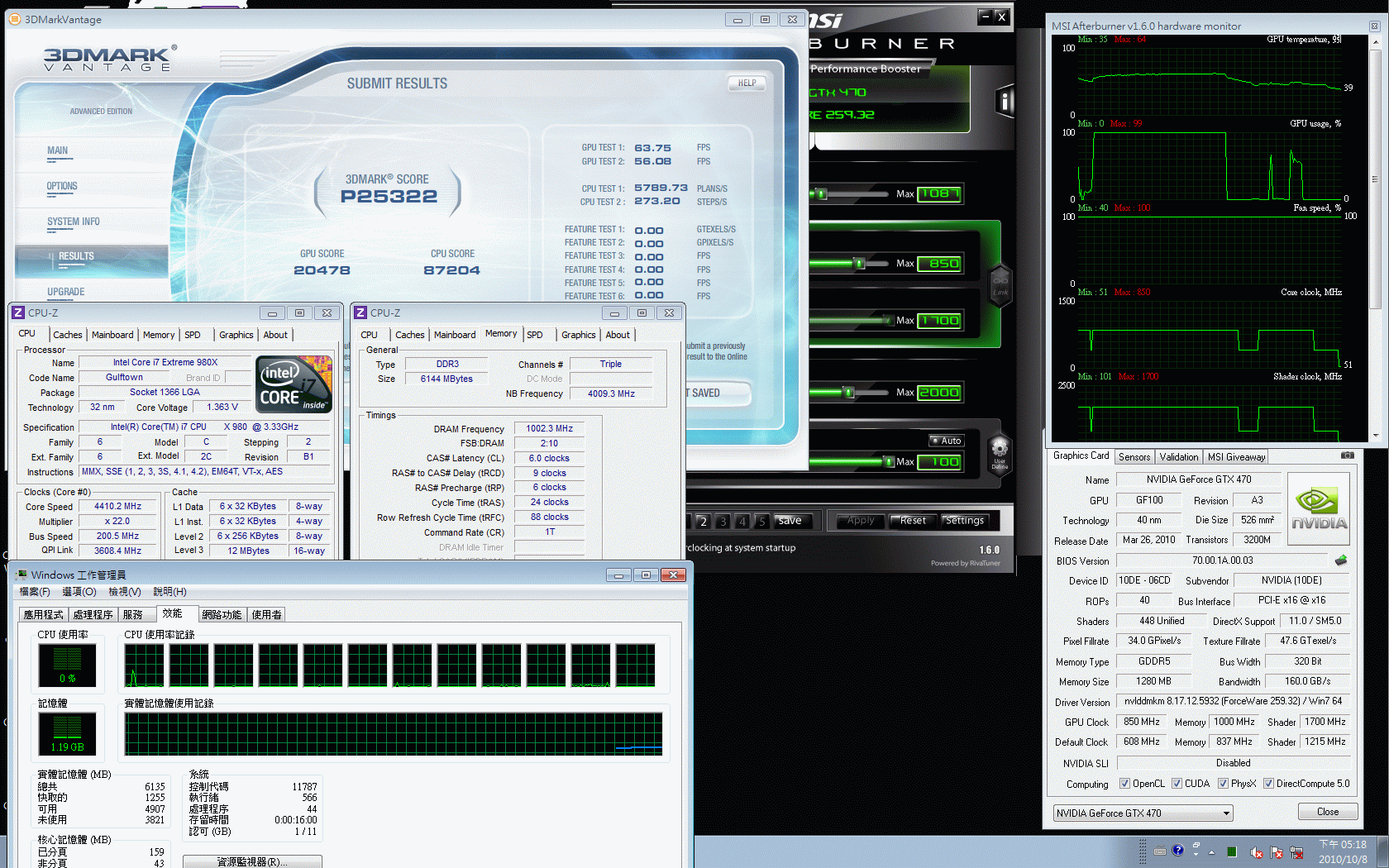Toggle the PhysX checkbox in GPU-Z
This screenshot has height=868, width=1389.
coord(1223,784)
